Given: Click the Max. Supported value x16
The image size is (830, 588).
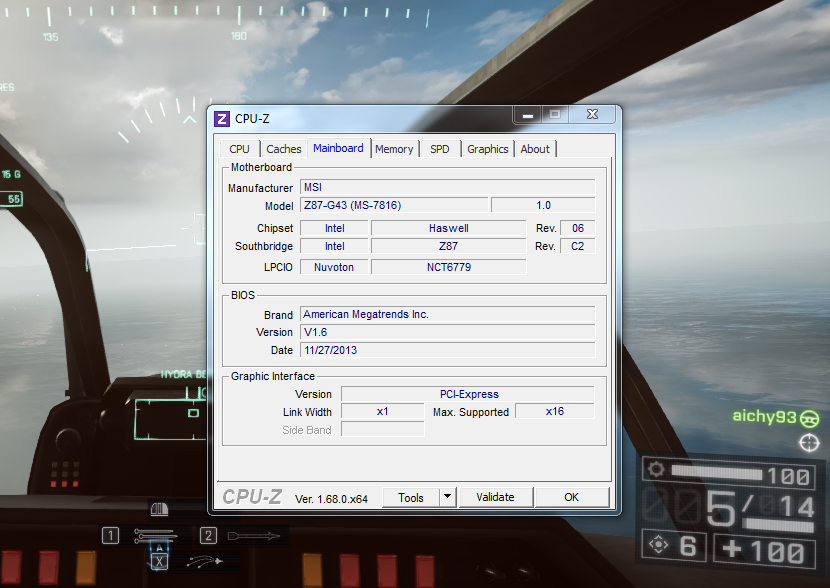Looking at the screenshot, I should coord(555,411).
